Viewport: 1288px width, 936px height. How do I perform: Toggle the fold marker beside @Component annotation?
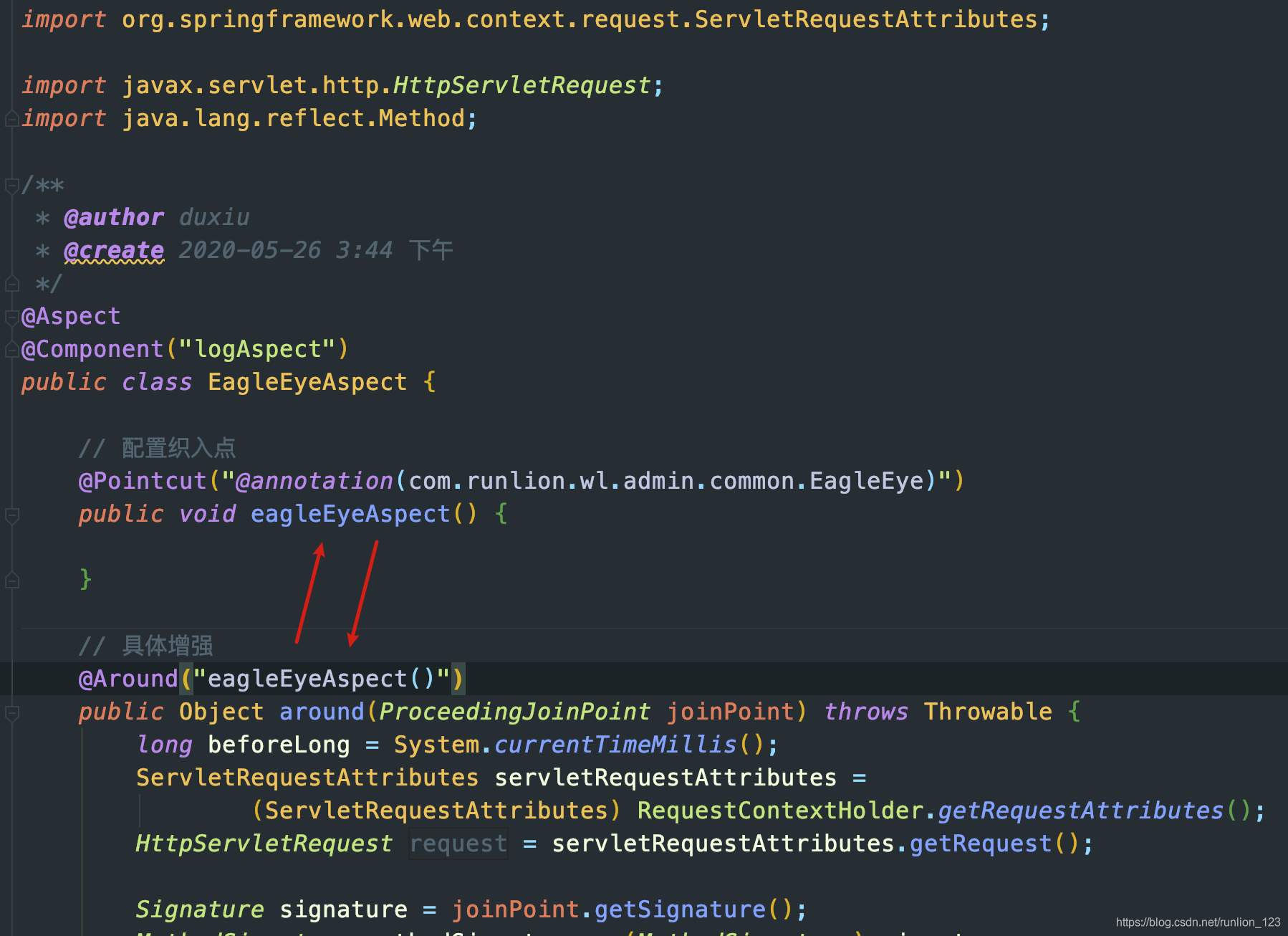(11, 350)
